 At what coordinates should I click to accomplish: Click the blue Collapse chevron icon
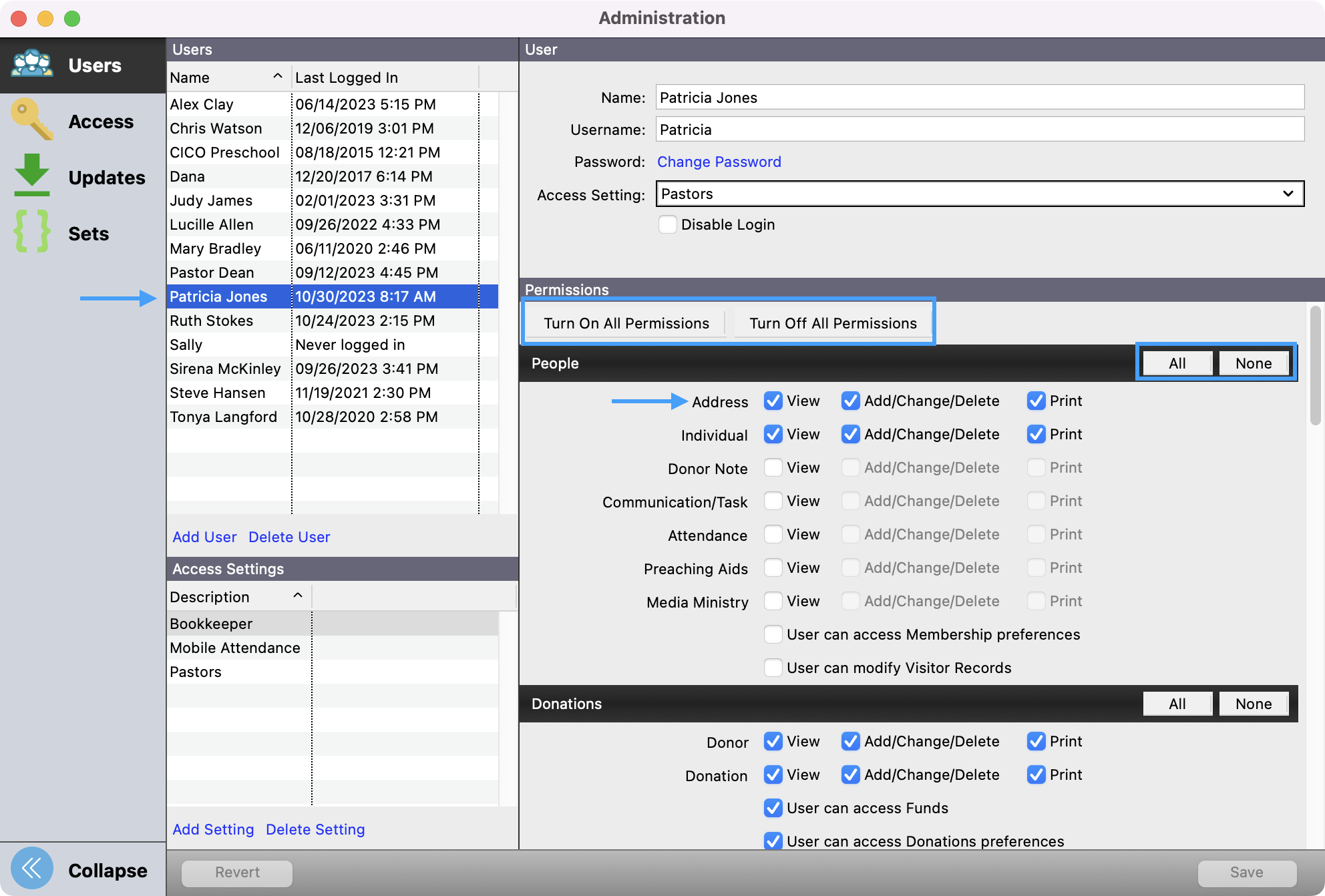click(x=31, y=869)
